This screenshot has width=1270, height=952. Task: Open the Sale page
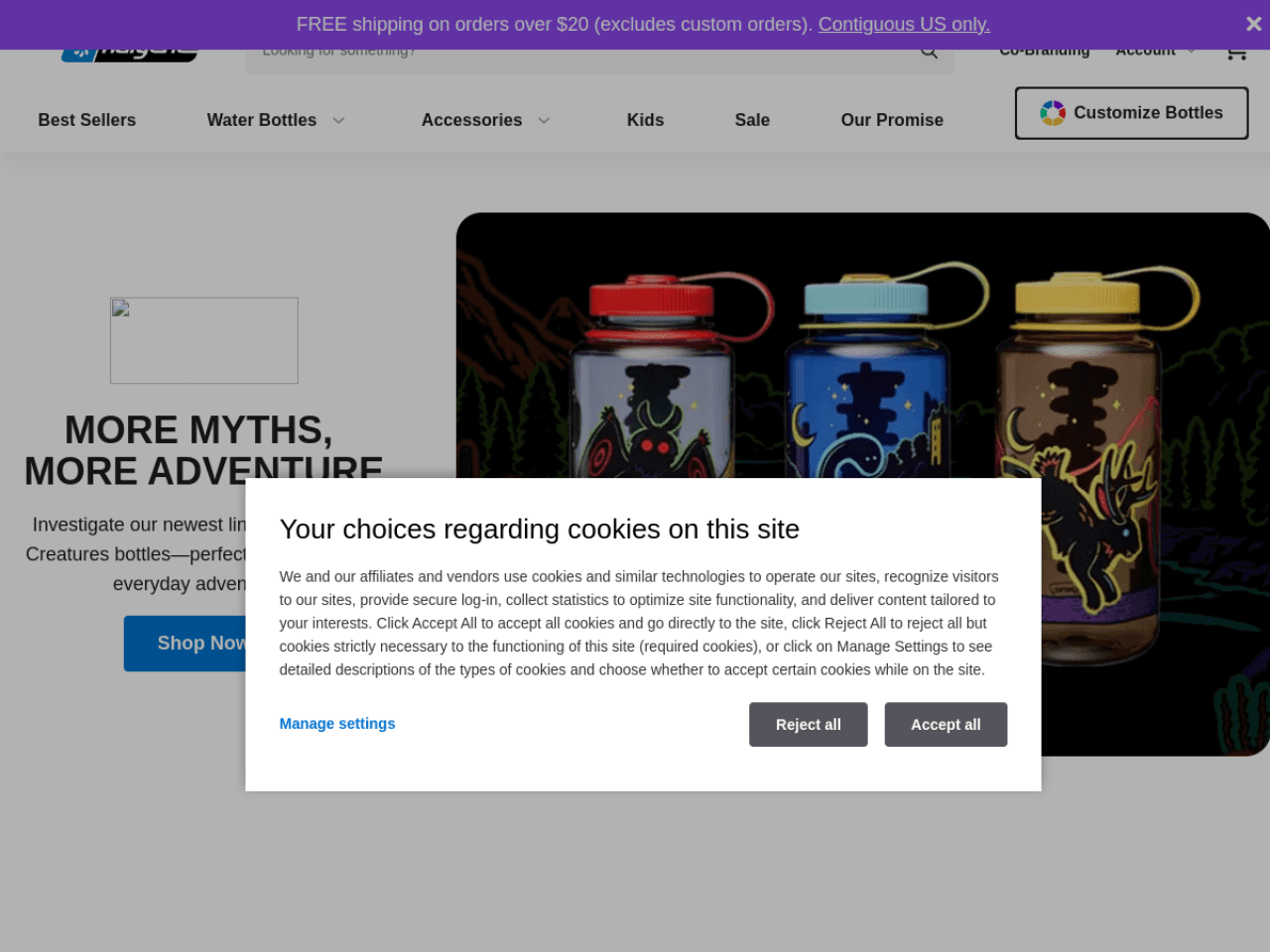[x=752, y=120]
